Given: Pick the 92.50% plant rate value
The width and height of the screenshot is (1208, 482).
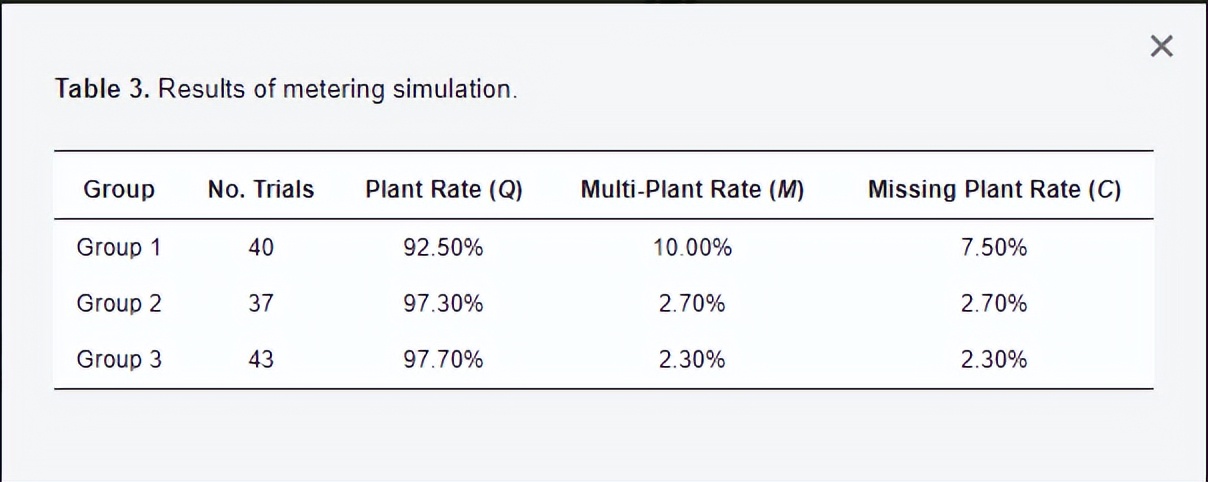Looking at the screenshot, I should click(443, 248).
